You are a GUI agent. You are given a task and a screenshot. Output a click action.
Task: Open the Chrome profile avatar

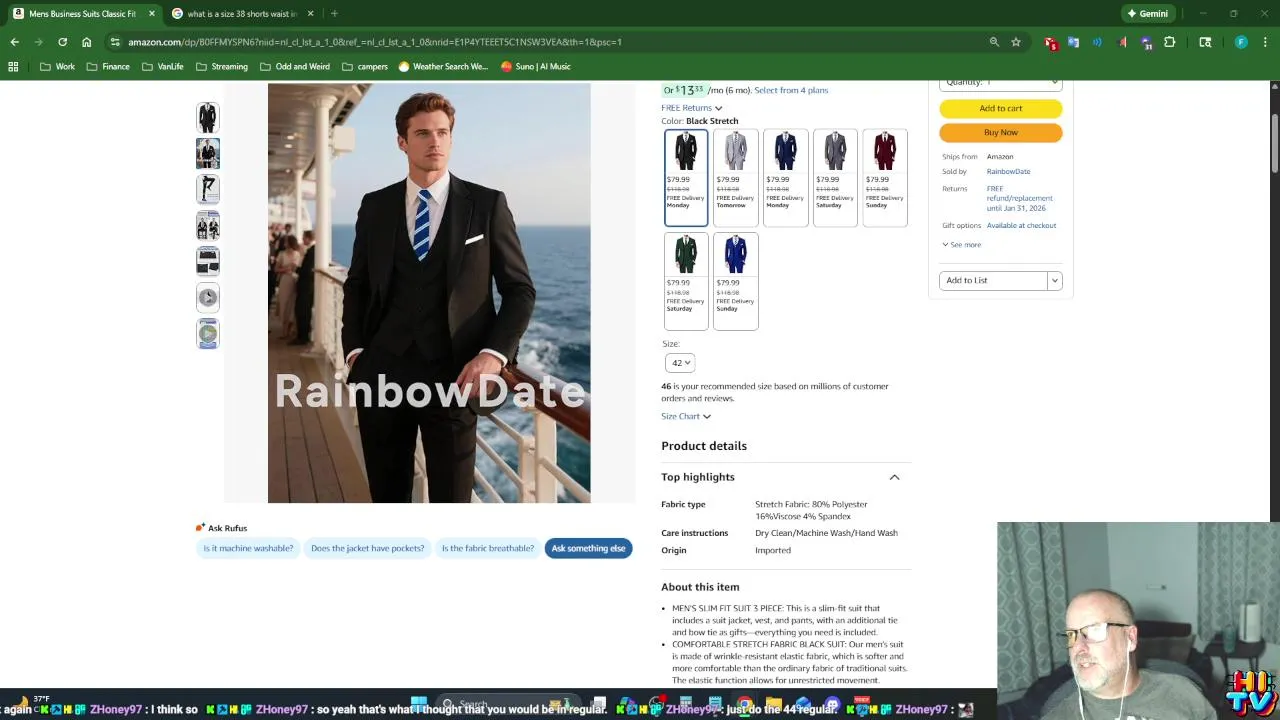(x=1241, y=42)
